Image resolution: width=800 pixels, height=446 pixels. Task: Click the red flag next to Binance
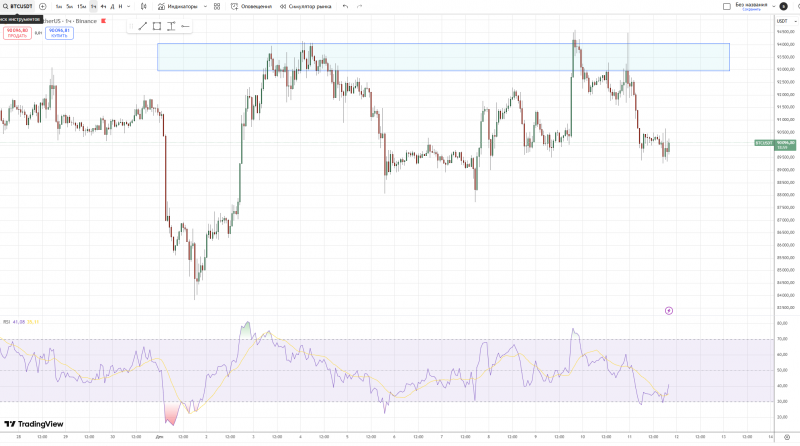click(104, 21)
